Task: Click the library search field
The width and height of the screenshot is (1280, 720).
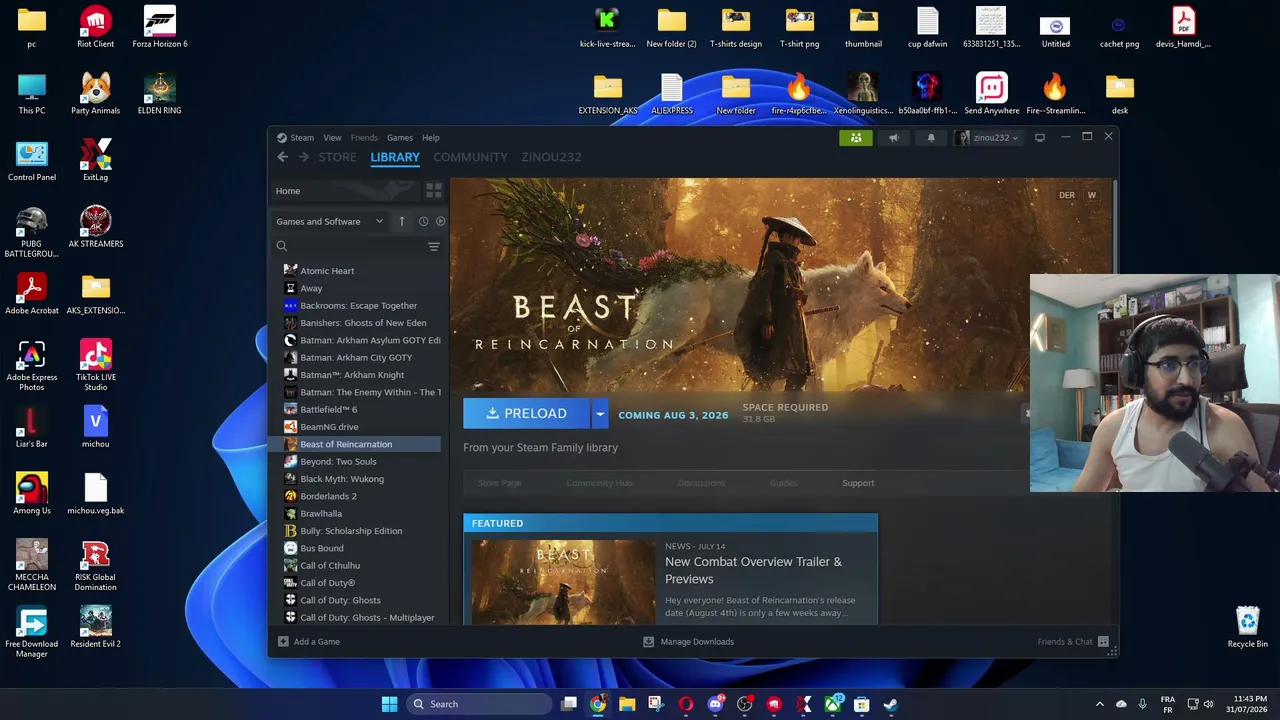Action: coord(349,246)
